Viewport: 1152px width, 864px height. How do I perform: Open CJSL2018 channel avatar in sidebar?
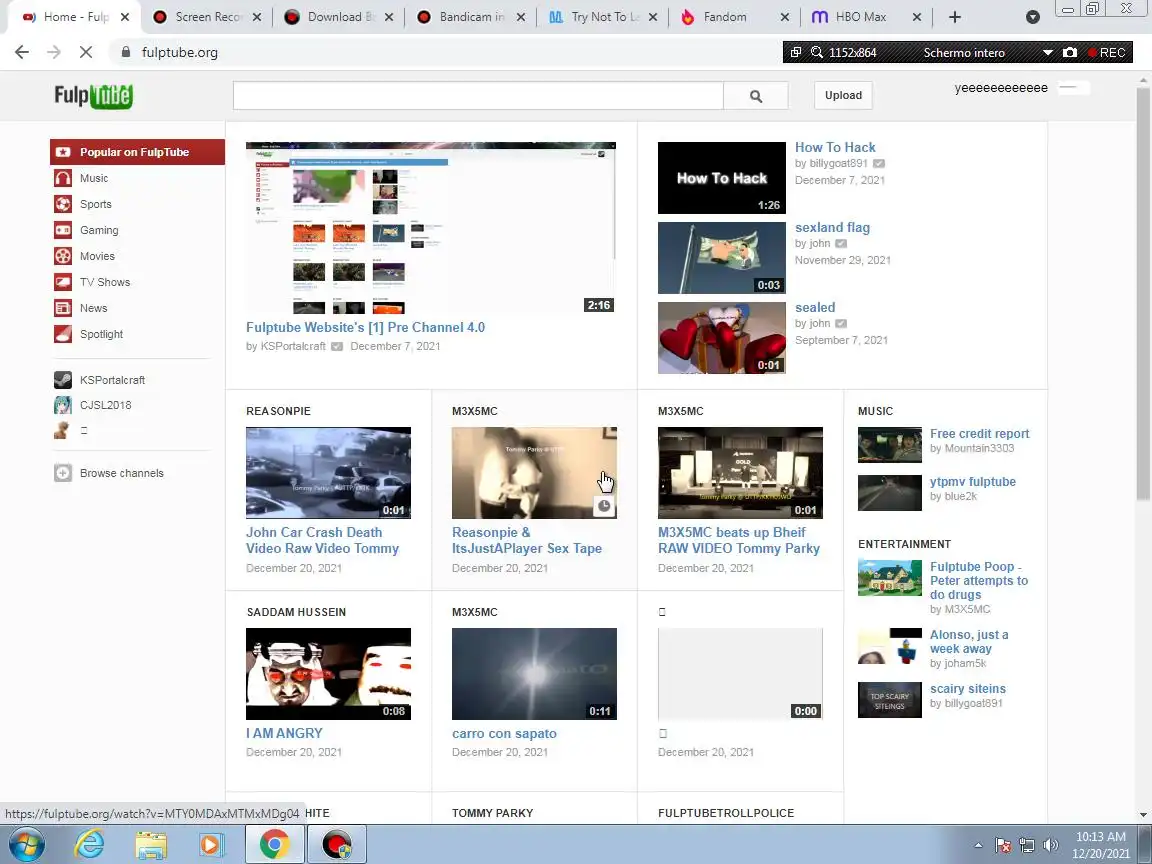63,405
